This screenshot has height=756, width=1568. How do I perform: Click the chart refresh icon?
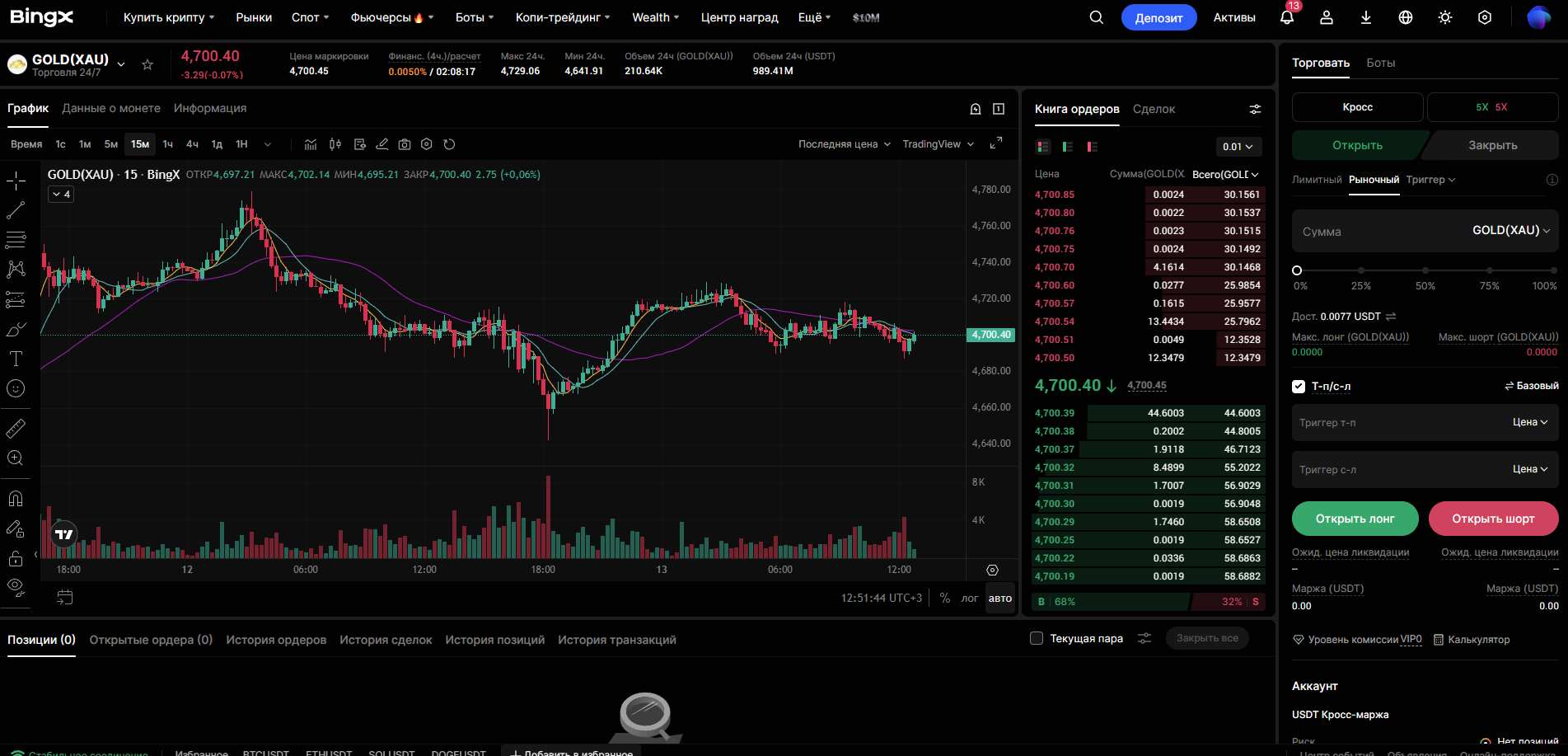tap(449, 144)
